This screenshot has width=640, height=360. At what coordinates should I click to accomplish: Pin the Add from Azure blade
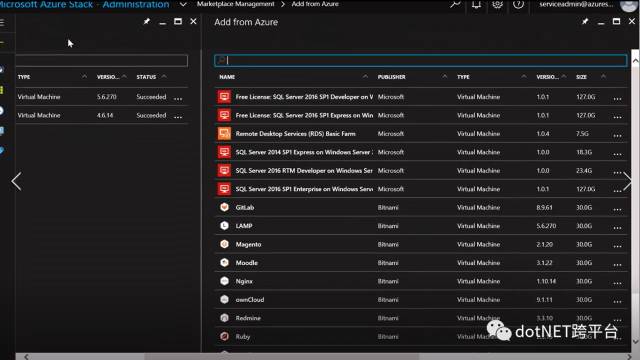click(x=585, y=21)
